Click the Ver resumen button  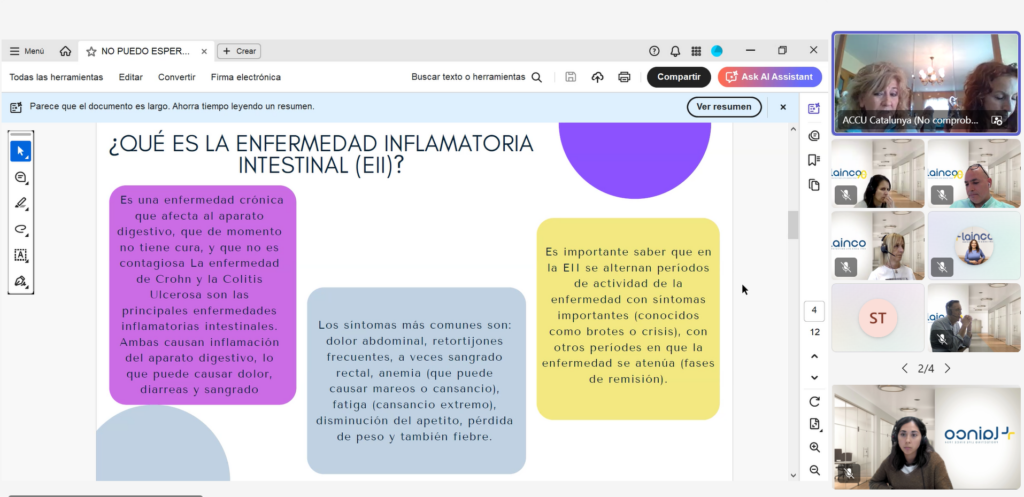(x=724, y=107)
